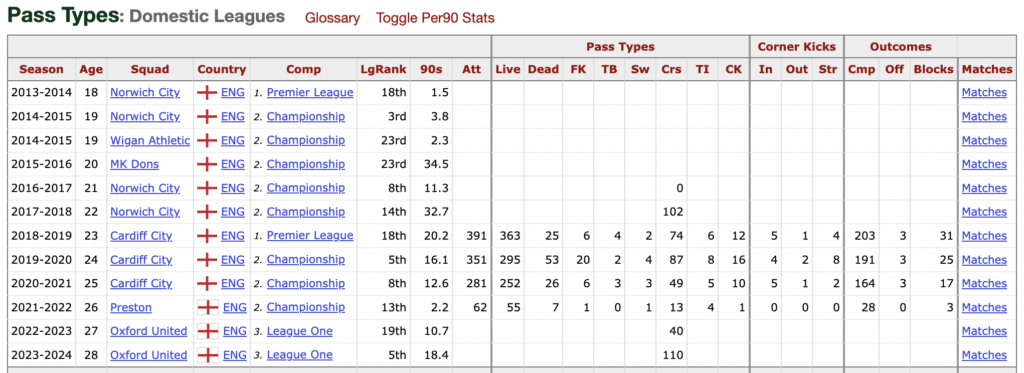1024x373 pixels.
Task: Toggle Per90 Stats
Action: pos(435,18)
